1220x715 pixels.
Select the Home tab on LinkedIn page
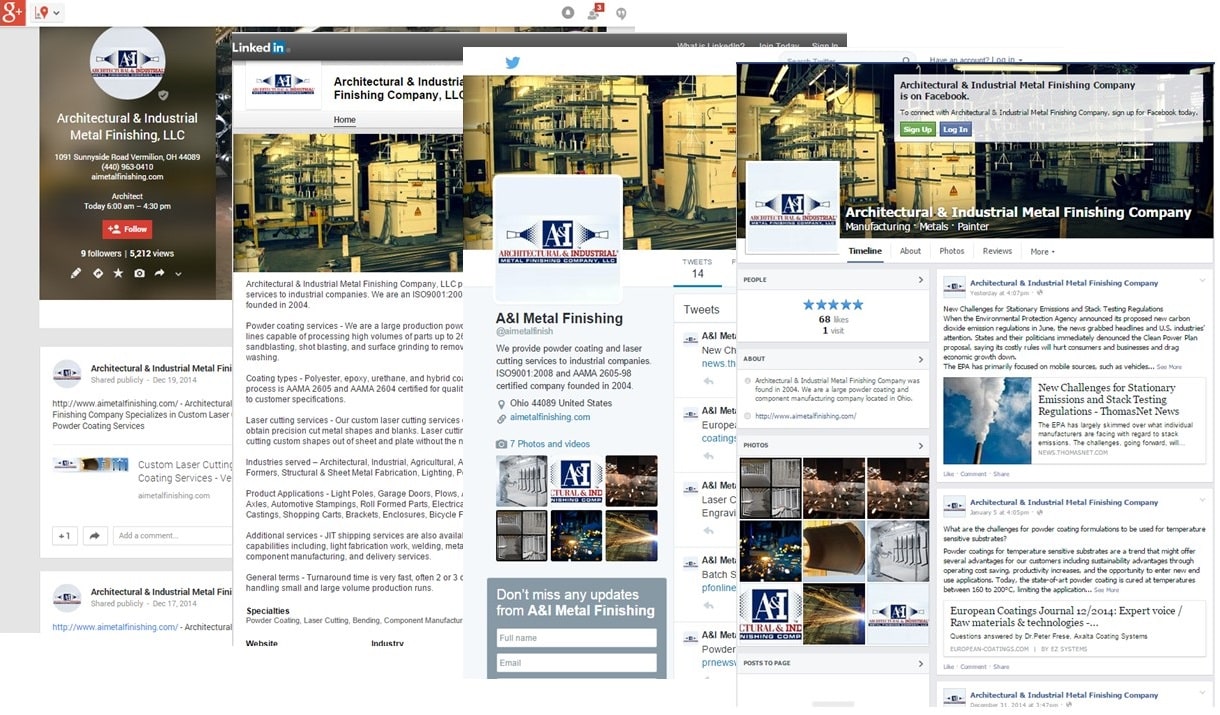(344, 120)
